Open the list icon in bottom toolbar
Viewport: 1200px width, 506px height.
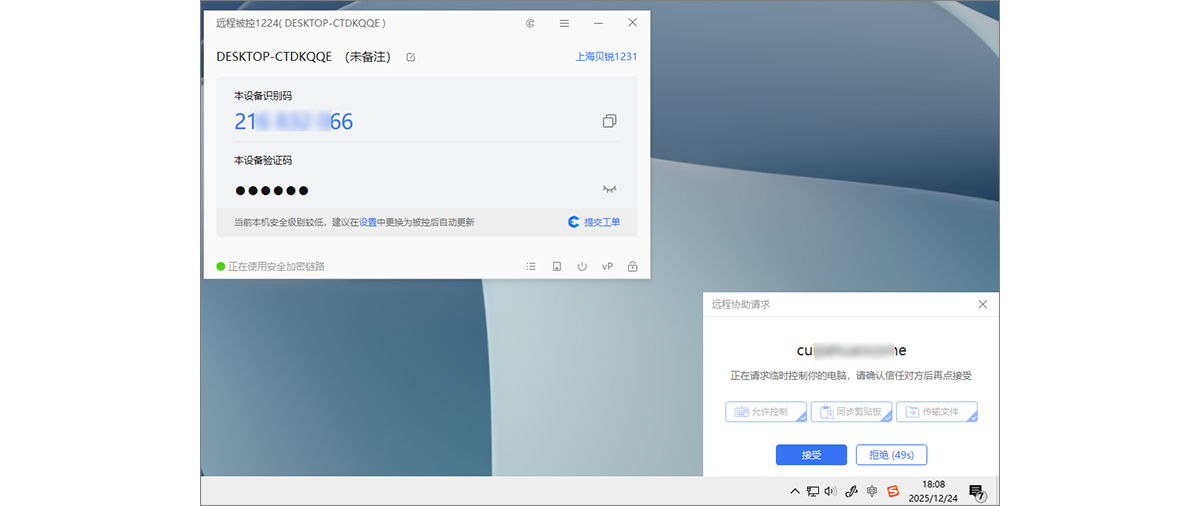tap(531, 267)
